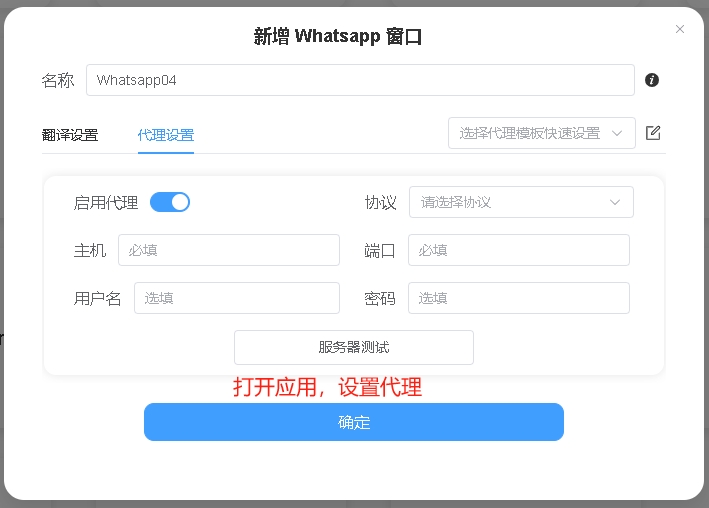Focus the 密码 password field
The image size is (709, 508).
tap(519, 298)
